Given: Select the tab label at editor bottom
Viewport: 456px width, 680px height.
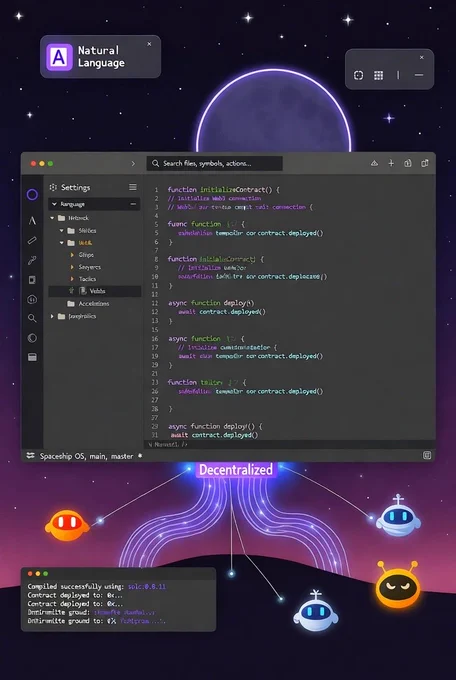Looking at the screenshot, I should tap(168, 445).
